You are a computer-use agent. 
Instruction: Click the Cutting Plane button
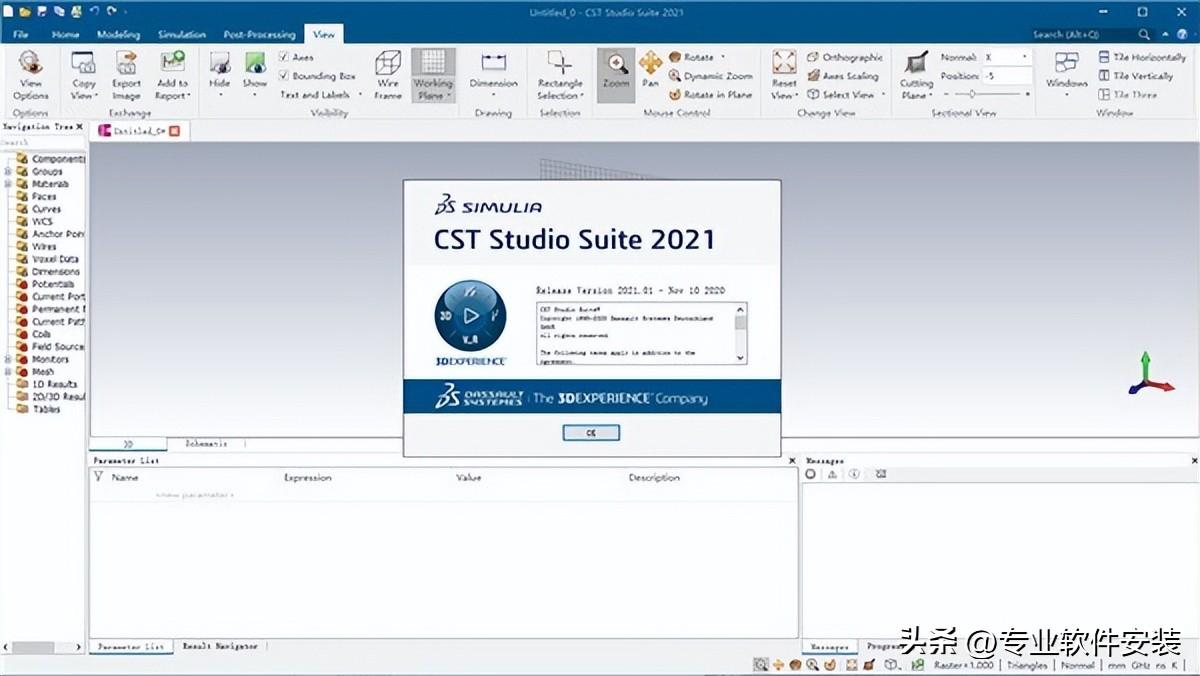(916, 75)
